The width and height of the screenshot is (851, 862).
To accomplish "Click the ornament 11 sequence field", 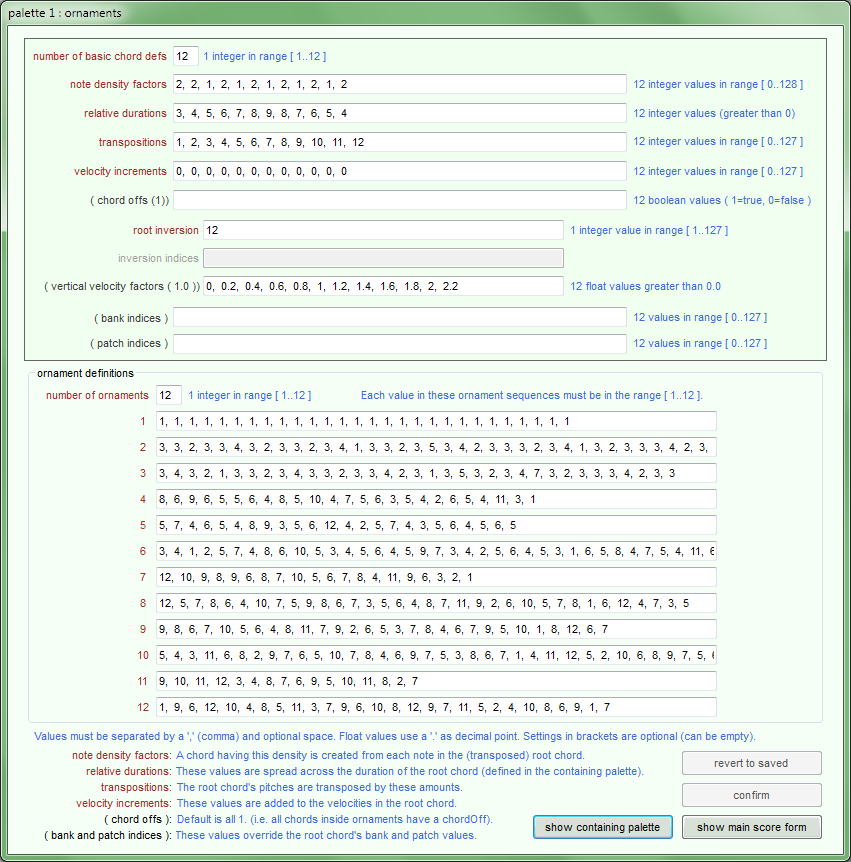I will coord(436,681).
